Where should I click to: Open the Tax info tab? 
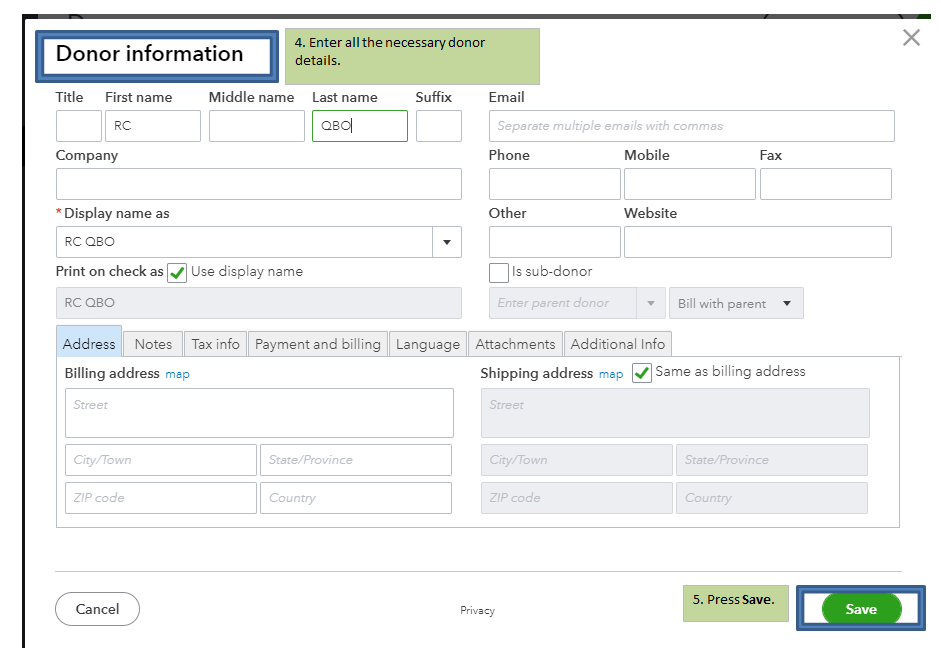pyautogui.click(x=216, y=344)
